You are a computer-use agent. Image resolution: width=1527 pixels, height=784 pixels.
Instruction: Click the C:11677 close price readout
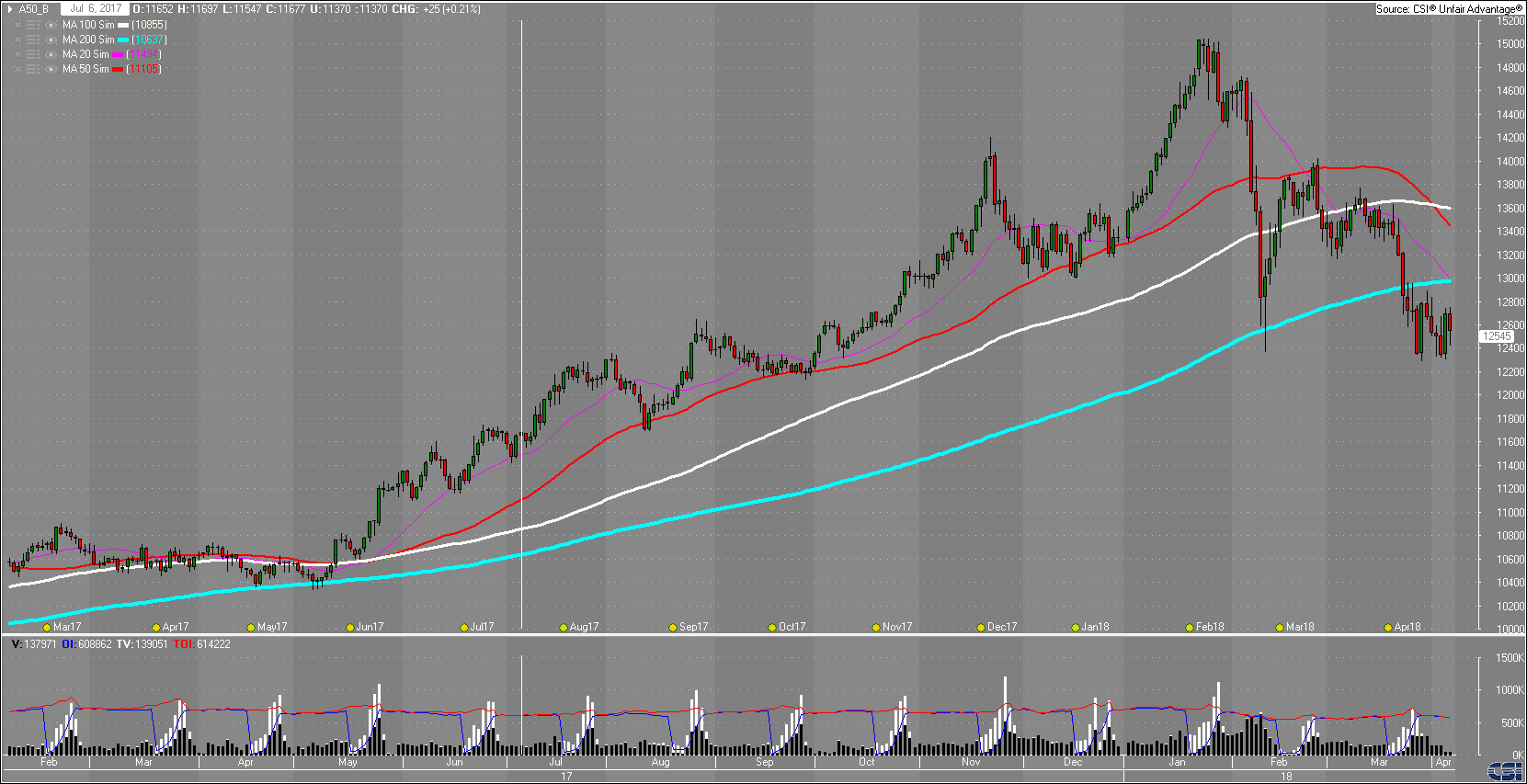tap(286, 9)
